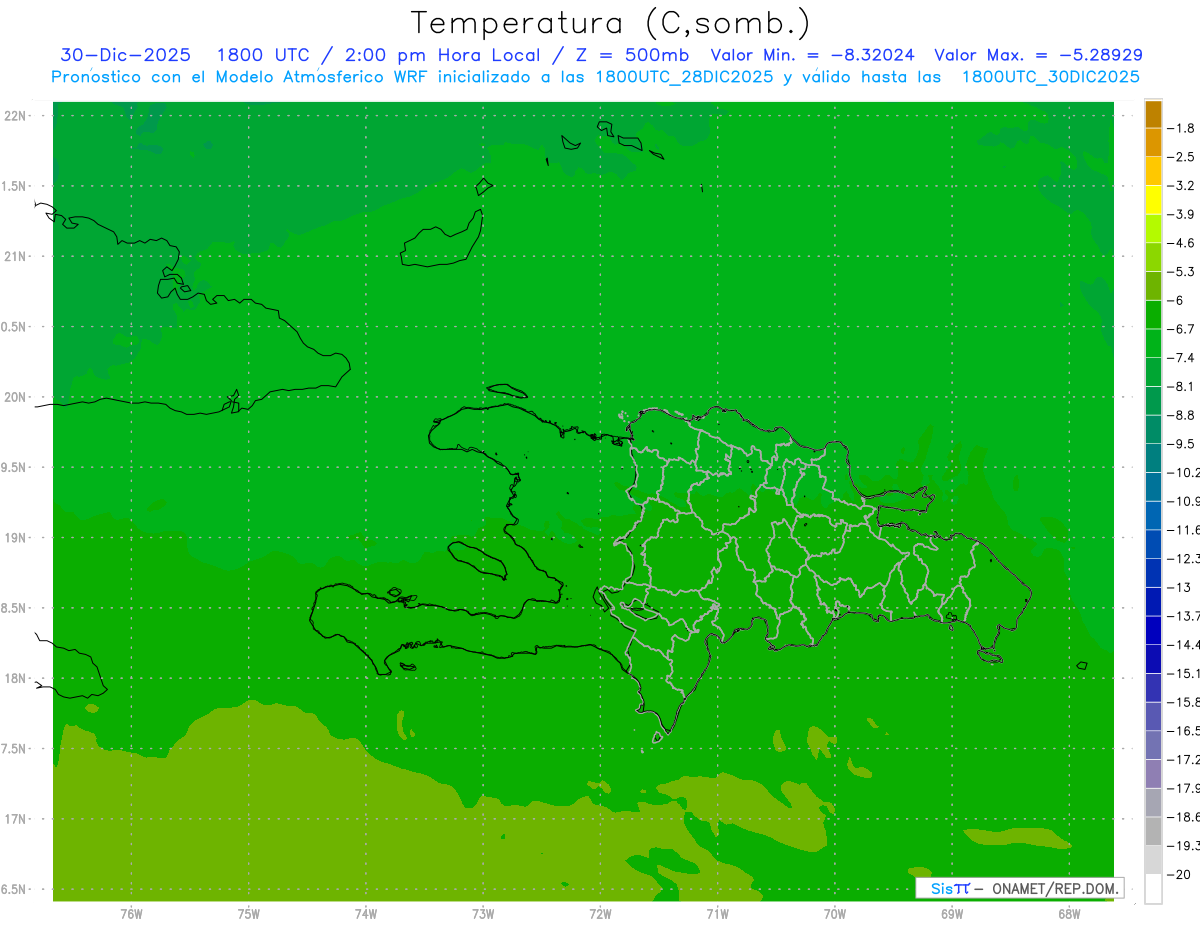Viewport: 1200px width, 927px height.
Task: Click the -20 colorbar label
Action: [1179, 874]
